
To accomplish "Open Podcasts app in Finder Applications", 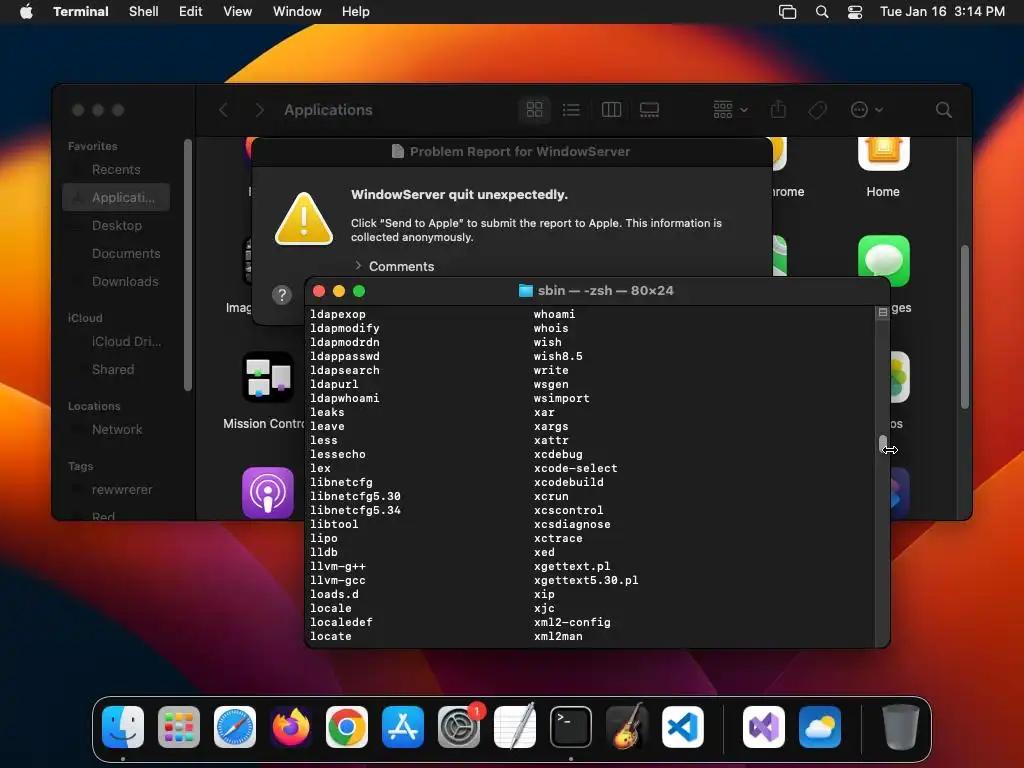I will [x=268, y=493].
